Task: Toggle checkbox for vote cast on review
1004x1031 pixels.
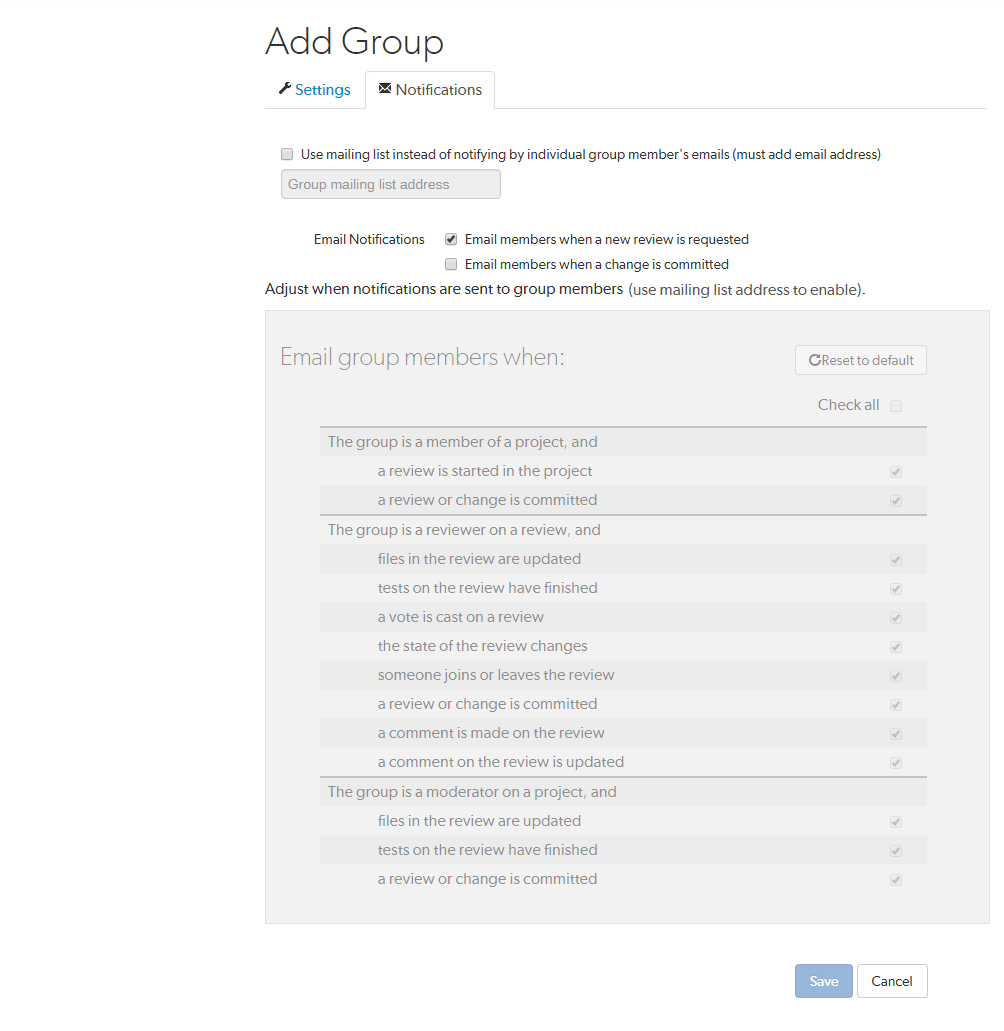Action: point(895,617)
